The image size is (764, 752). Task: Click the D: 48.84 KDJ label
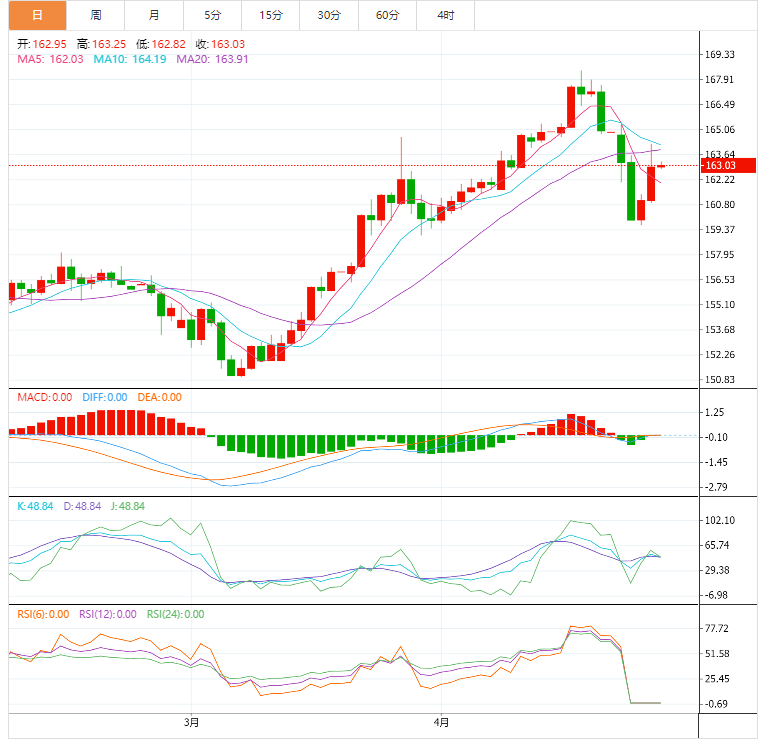tap(82, 506)
